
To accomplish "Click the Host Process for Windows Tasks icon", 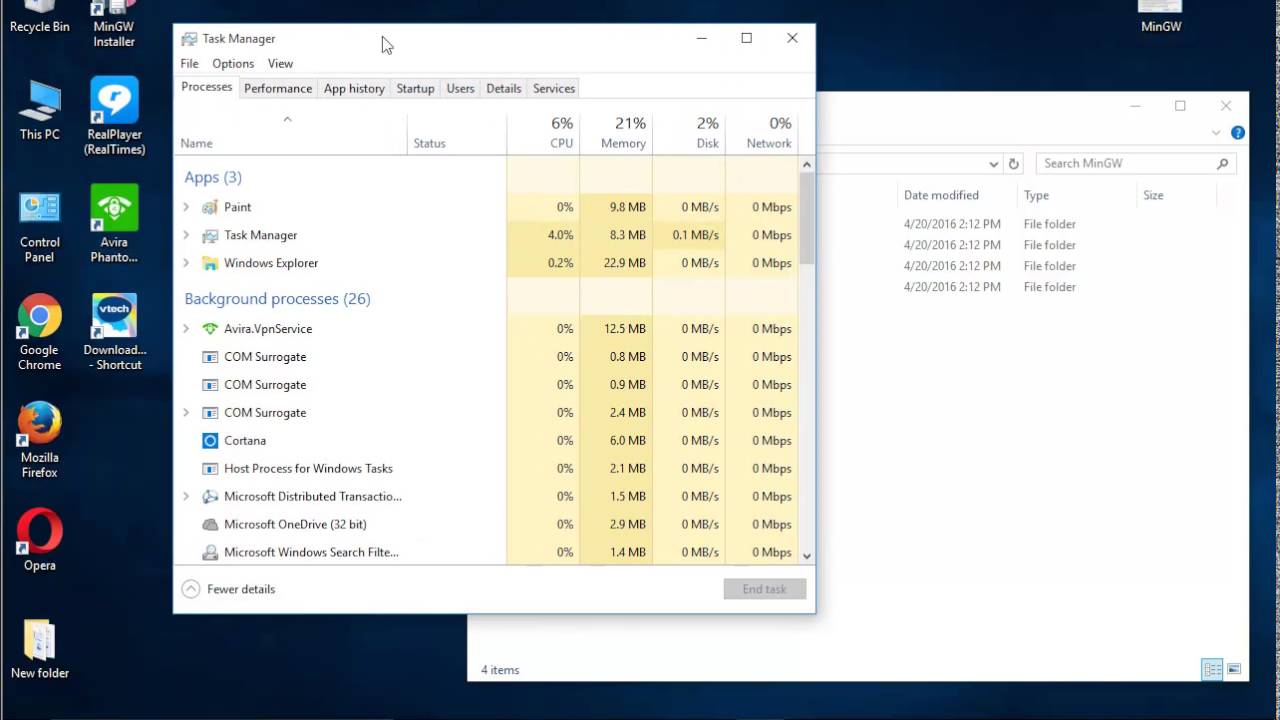I will 210,469.
